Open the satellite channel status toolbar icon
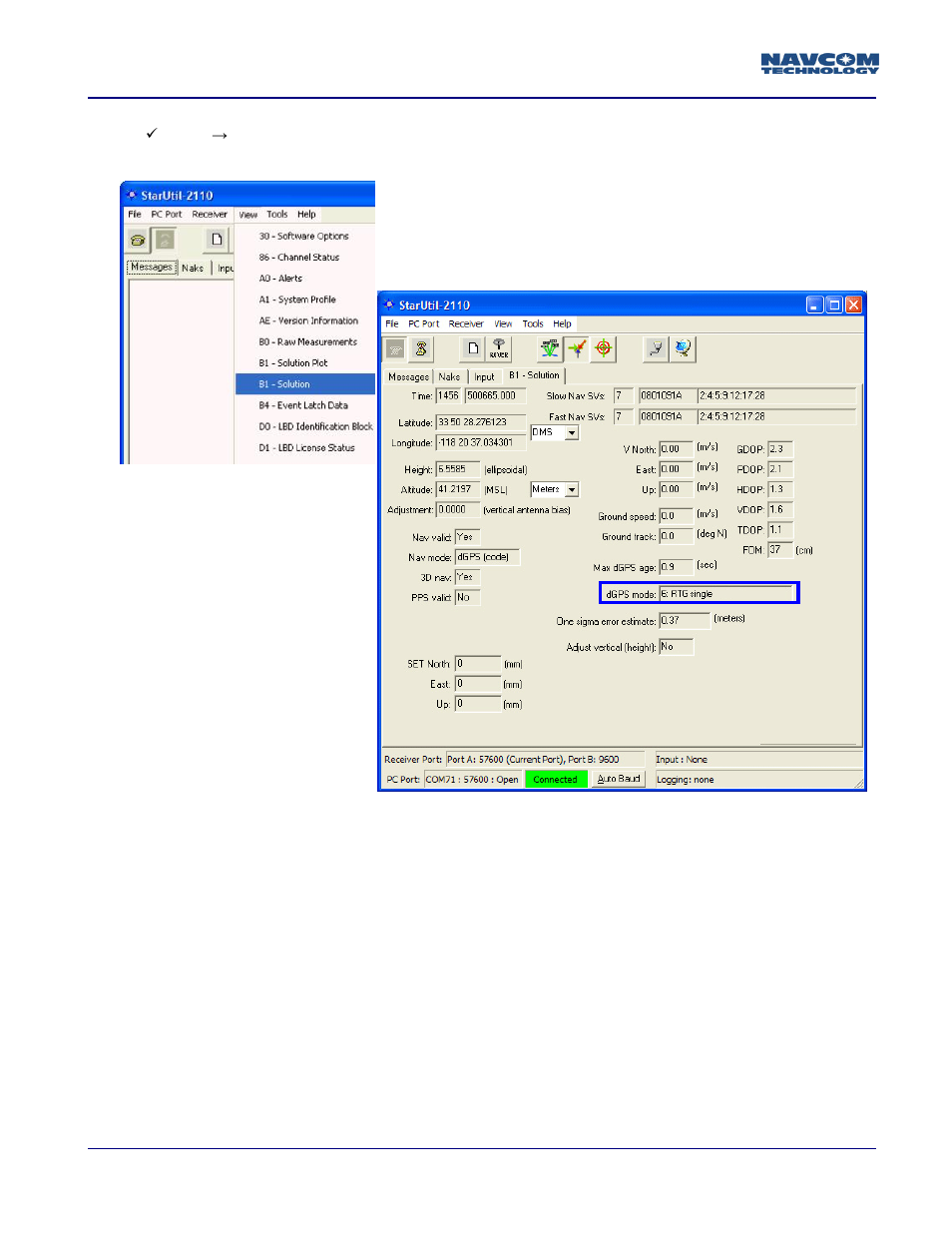 pyautogui.click(x=550, y=348)
